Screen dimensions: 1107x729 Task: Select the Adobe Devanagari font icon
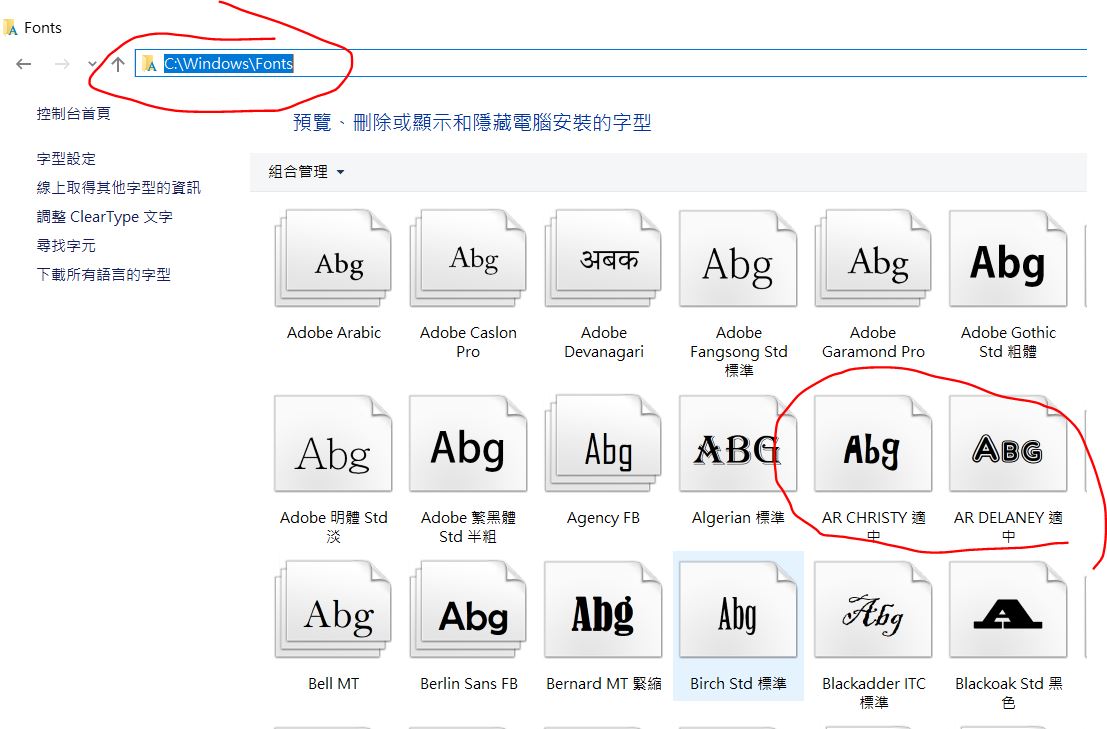point(604,258)
